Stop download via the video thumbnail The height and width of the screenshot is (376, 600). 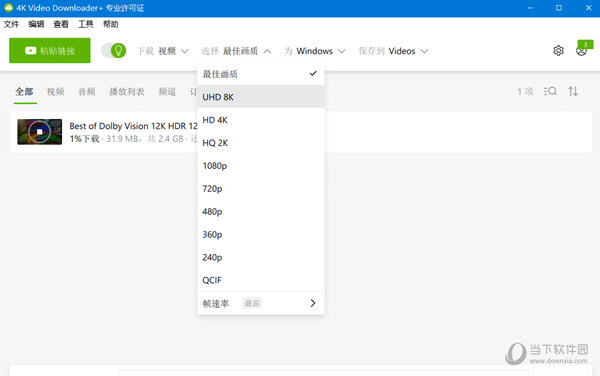pyautogui.click(x=39, y=132)
